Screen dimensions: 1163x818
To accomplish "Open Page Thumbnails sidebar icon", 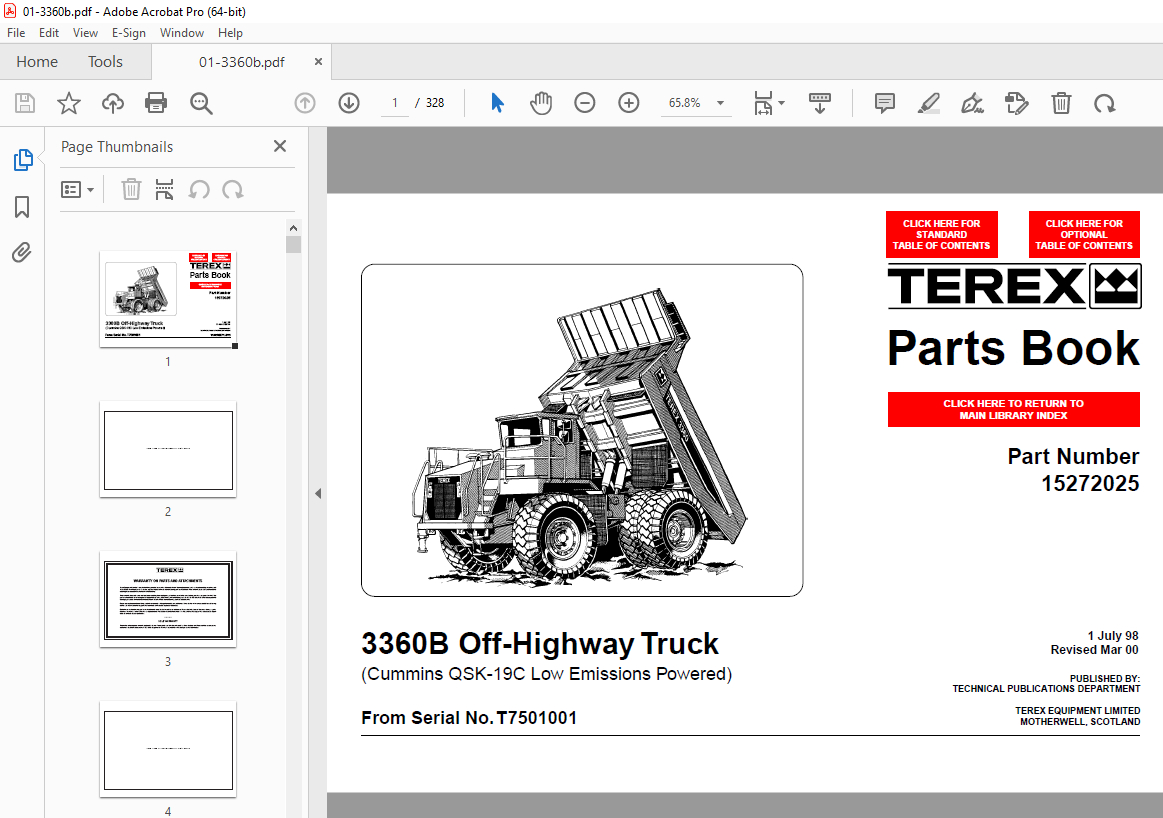I will coord(23,159).
